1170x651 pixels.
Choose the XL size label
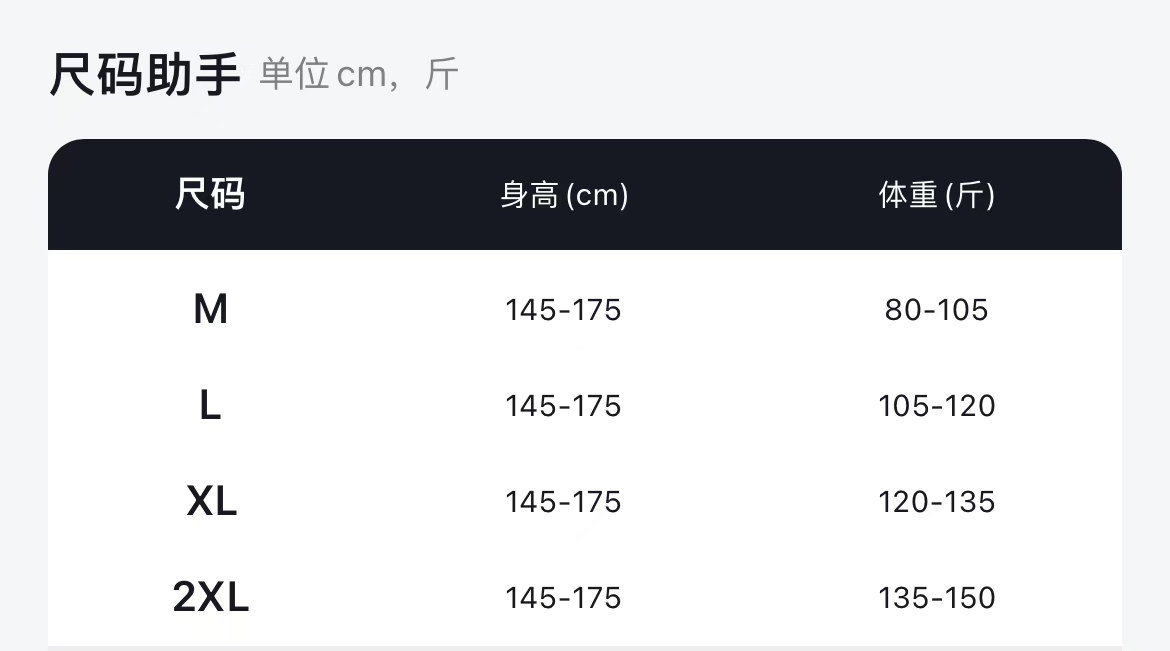[211, 502]
